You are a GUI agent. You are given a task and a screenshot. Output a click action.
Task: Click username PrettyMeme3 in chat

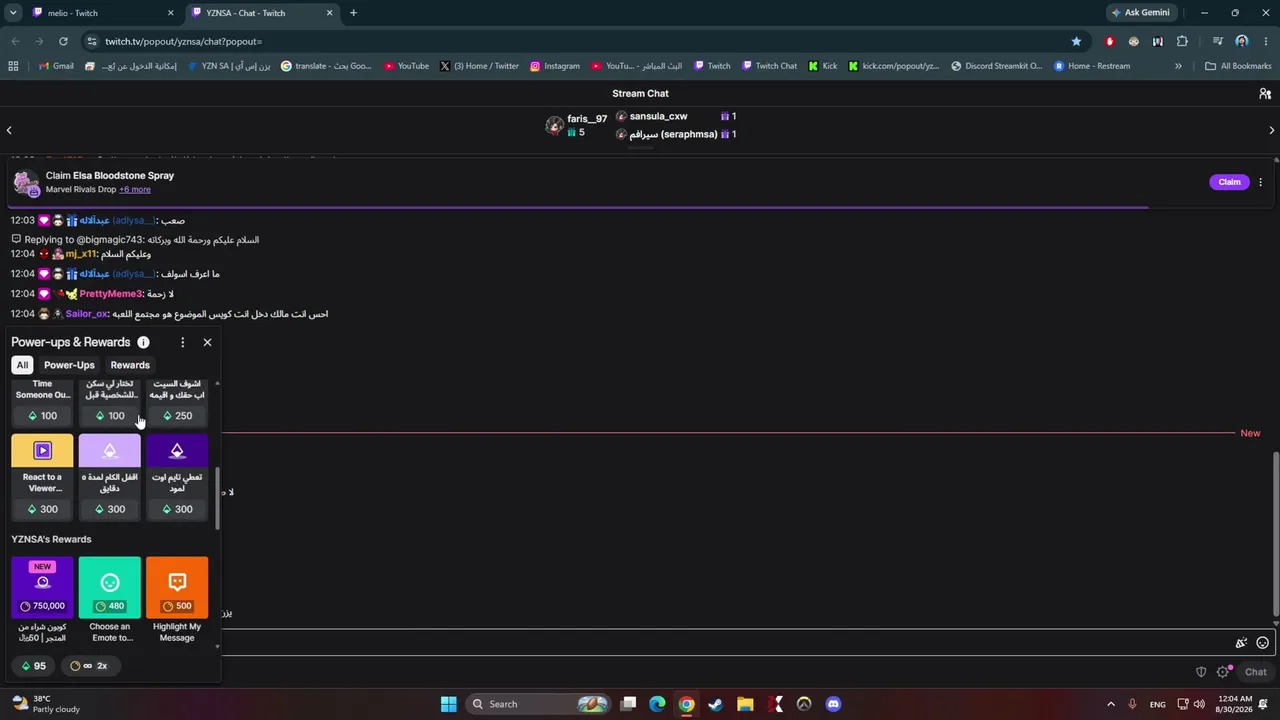111,294
